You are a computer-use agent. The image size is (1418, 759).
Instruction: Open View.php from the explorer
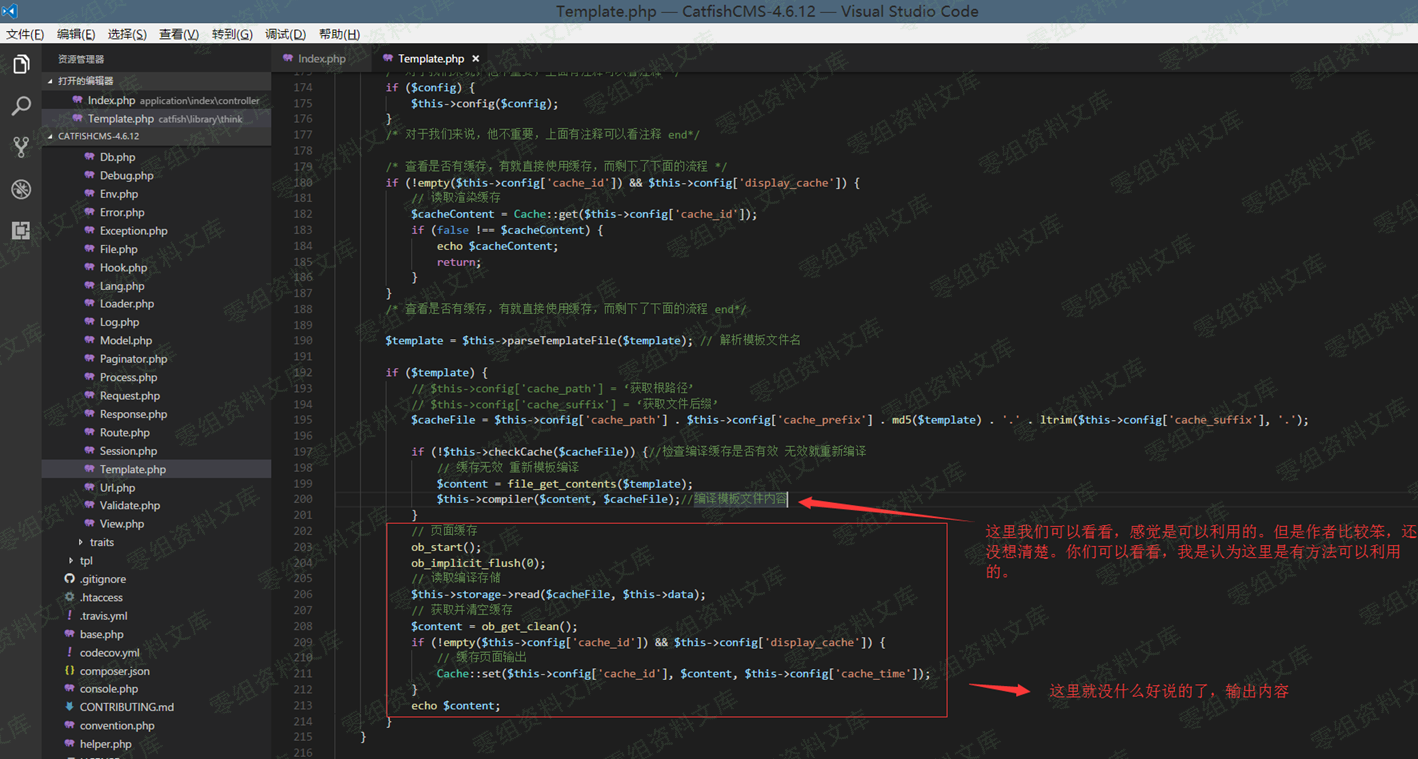122,524
